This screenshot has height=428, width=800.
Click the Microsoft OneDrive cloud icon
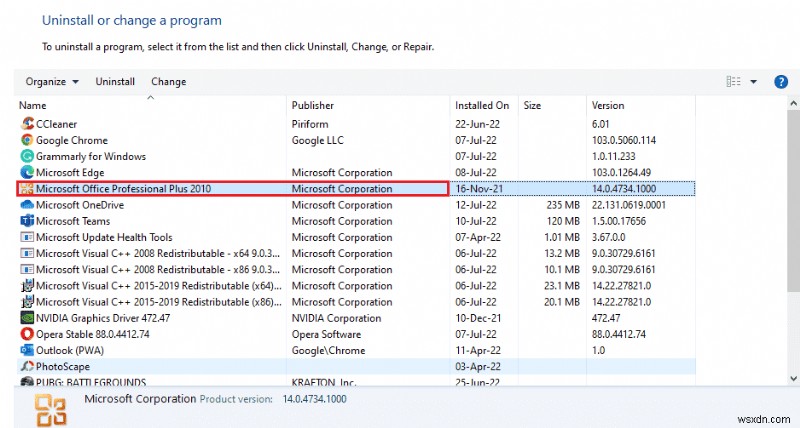[27, 205]
